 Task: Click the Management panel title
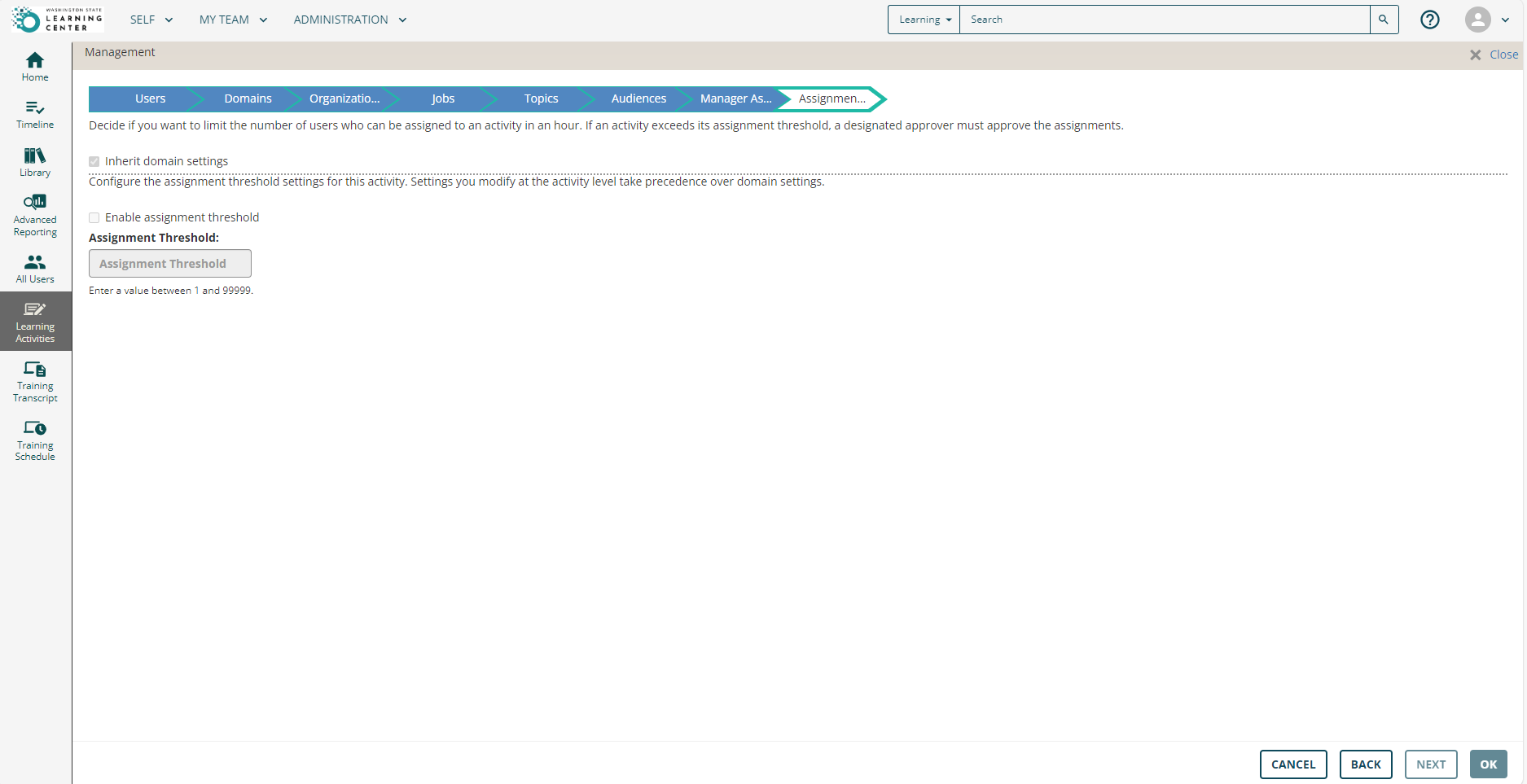pos(120,52)
